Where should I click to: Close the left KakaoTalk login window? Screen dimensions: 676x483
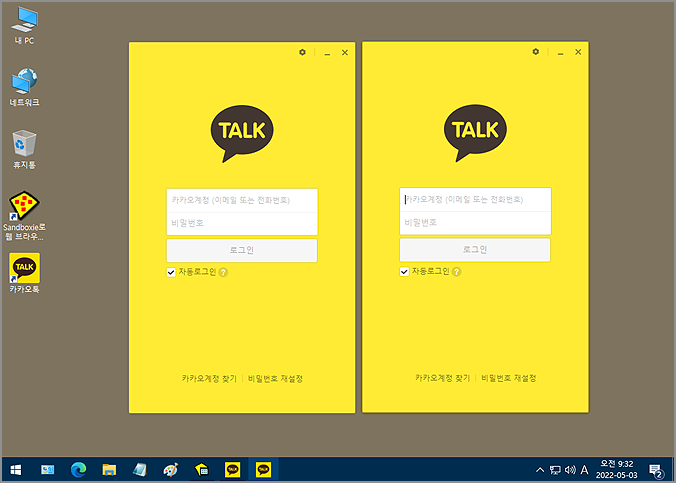[345, 53]
